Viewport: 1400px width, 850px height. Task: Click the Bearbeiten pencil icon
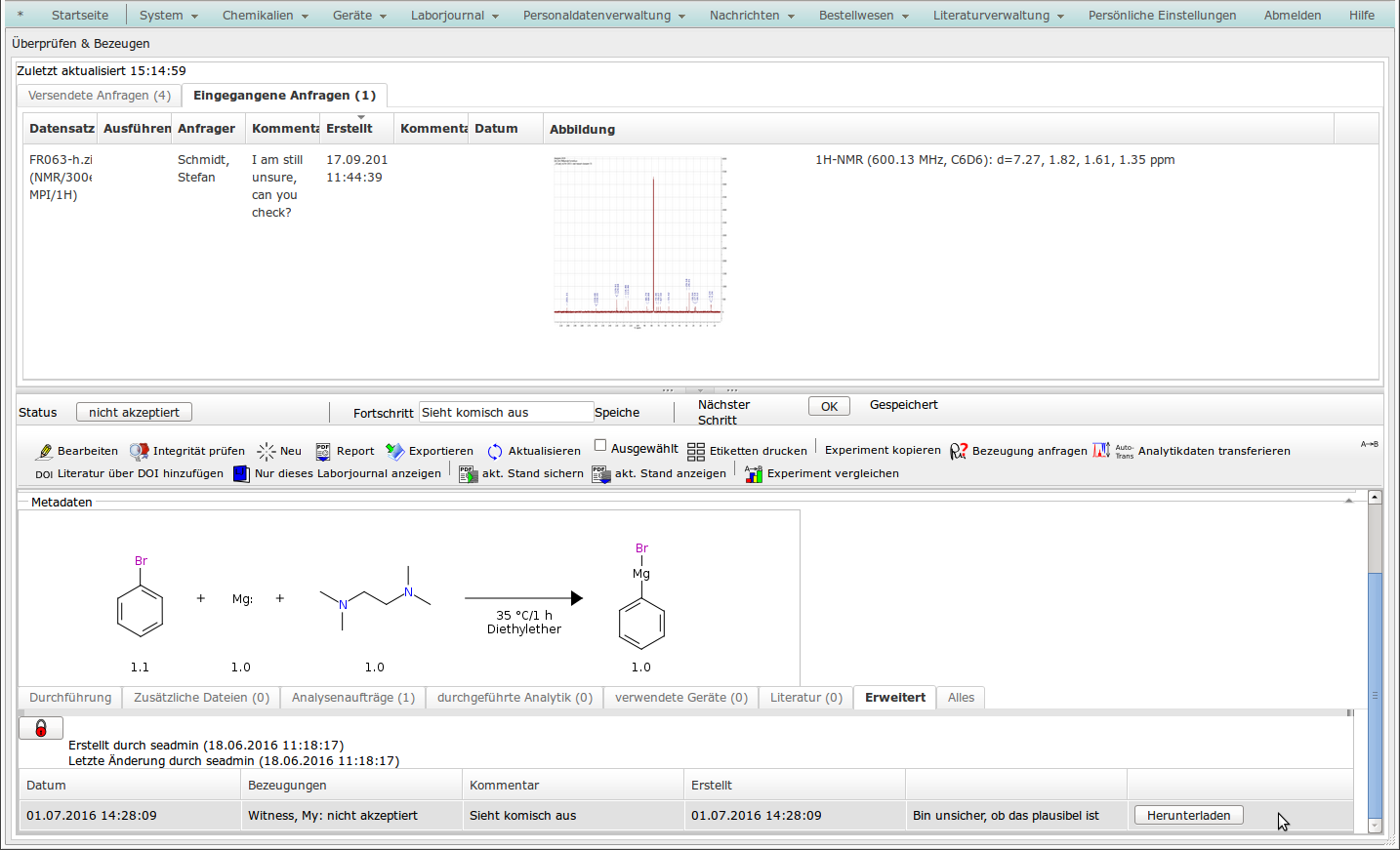pyautogui.click(x=45, y=451)
